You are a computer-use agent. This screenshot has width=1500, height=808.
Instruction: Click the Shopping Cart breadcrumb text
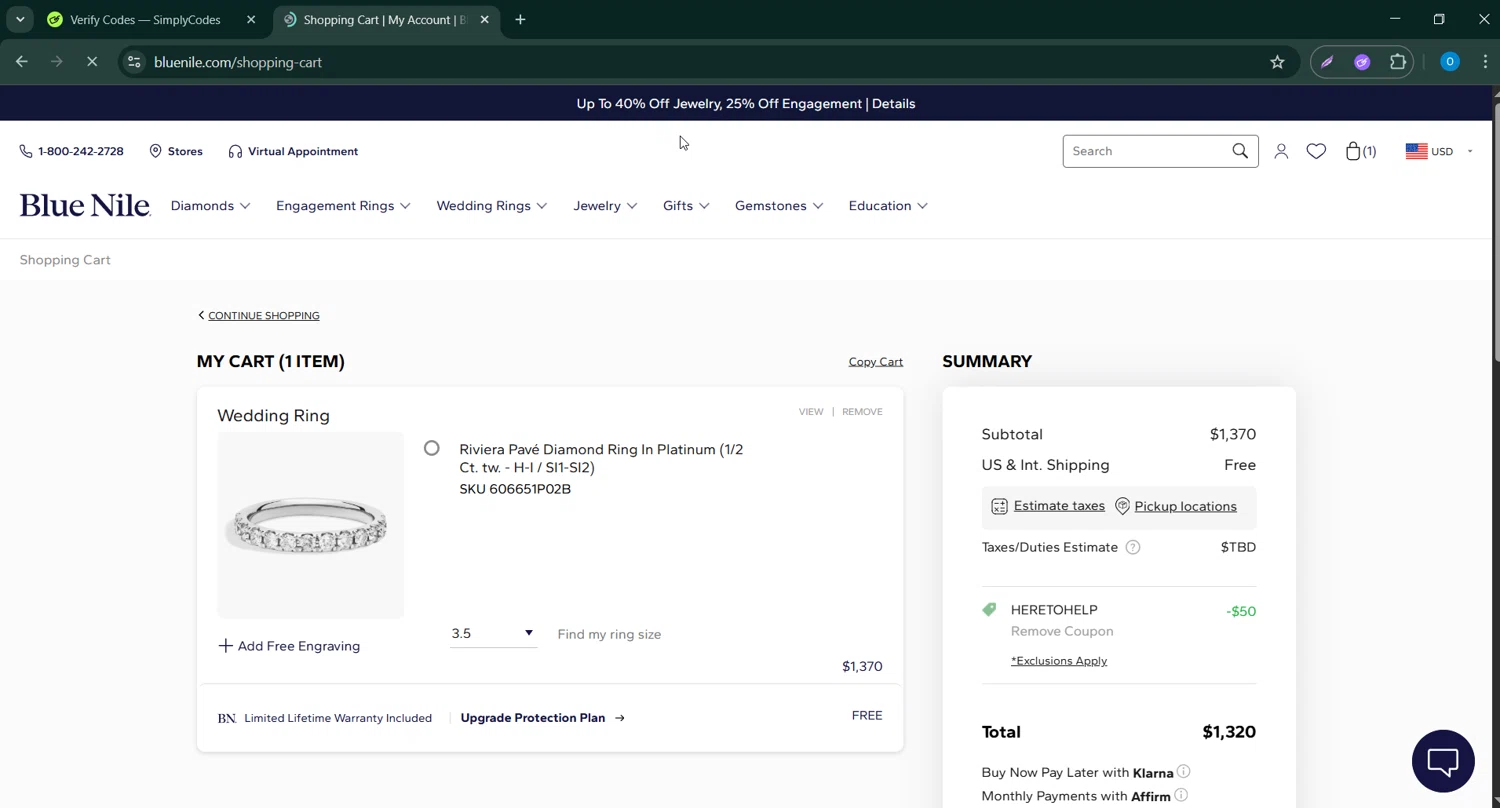[x=65, y=260]
